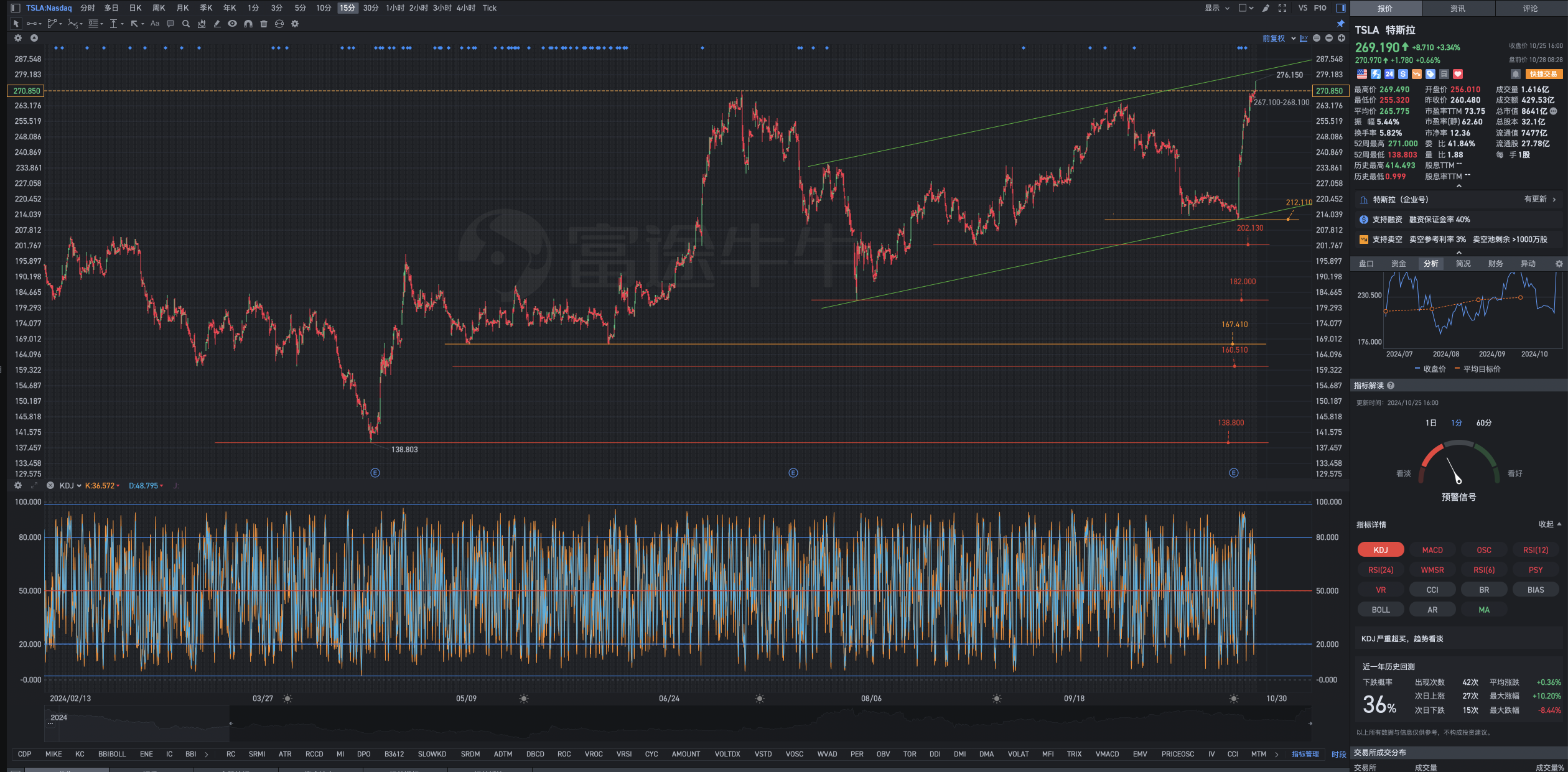The height and width of the screenshot is (772, 1568).
Task: Switch to 财务 financials tab
Action: [x=1496, y=264]
